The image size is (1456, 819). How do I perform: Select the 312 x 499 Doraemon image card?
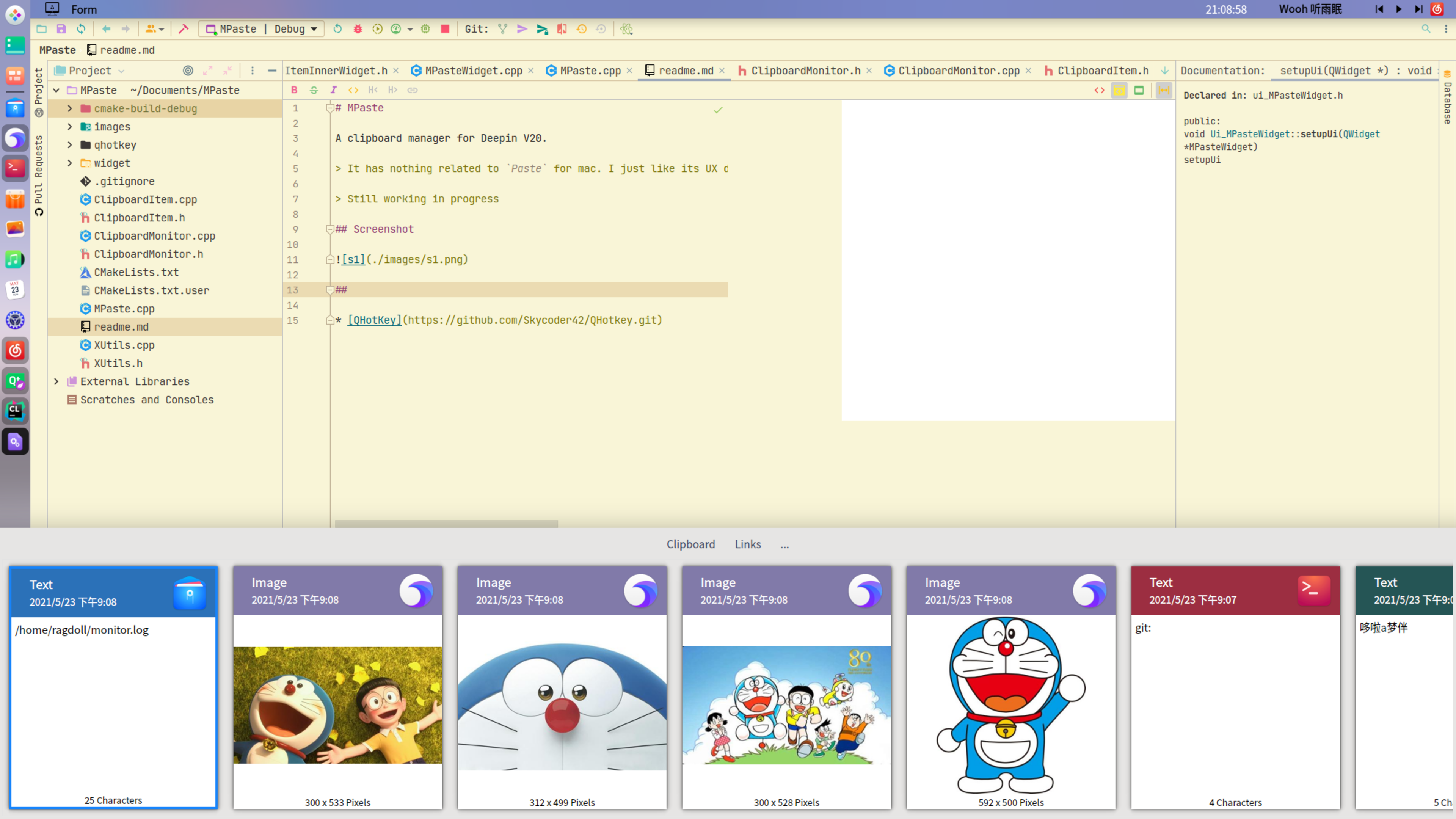562,687
